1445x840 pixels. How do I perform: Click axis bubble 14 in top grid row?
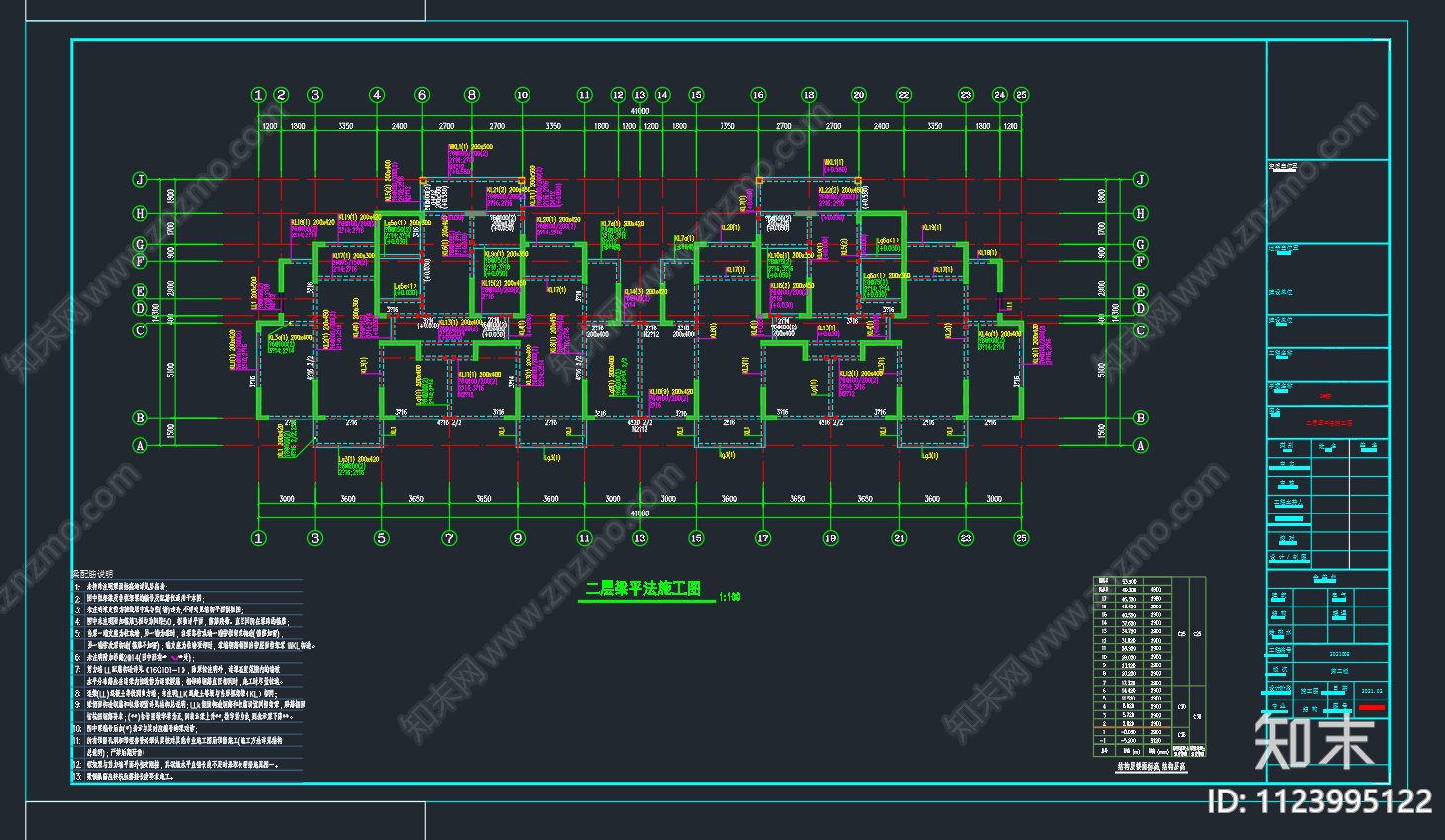(x=662, y=95)
